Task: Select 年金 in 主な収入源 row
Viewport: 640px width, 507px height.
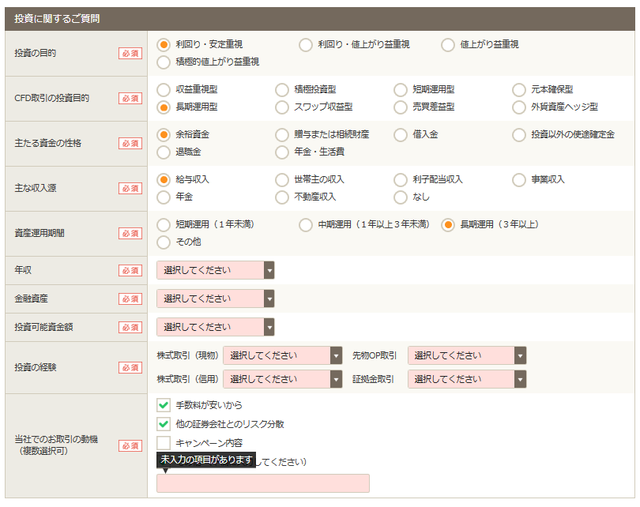Action: tap(163, 197)
